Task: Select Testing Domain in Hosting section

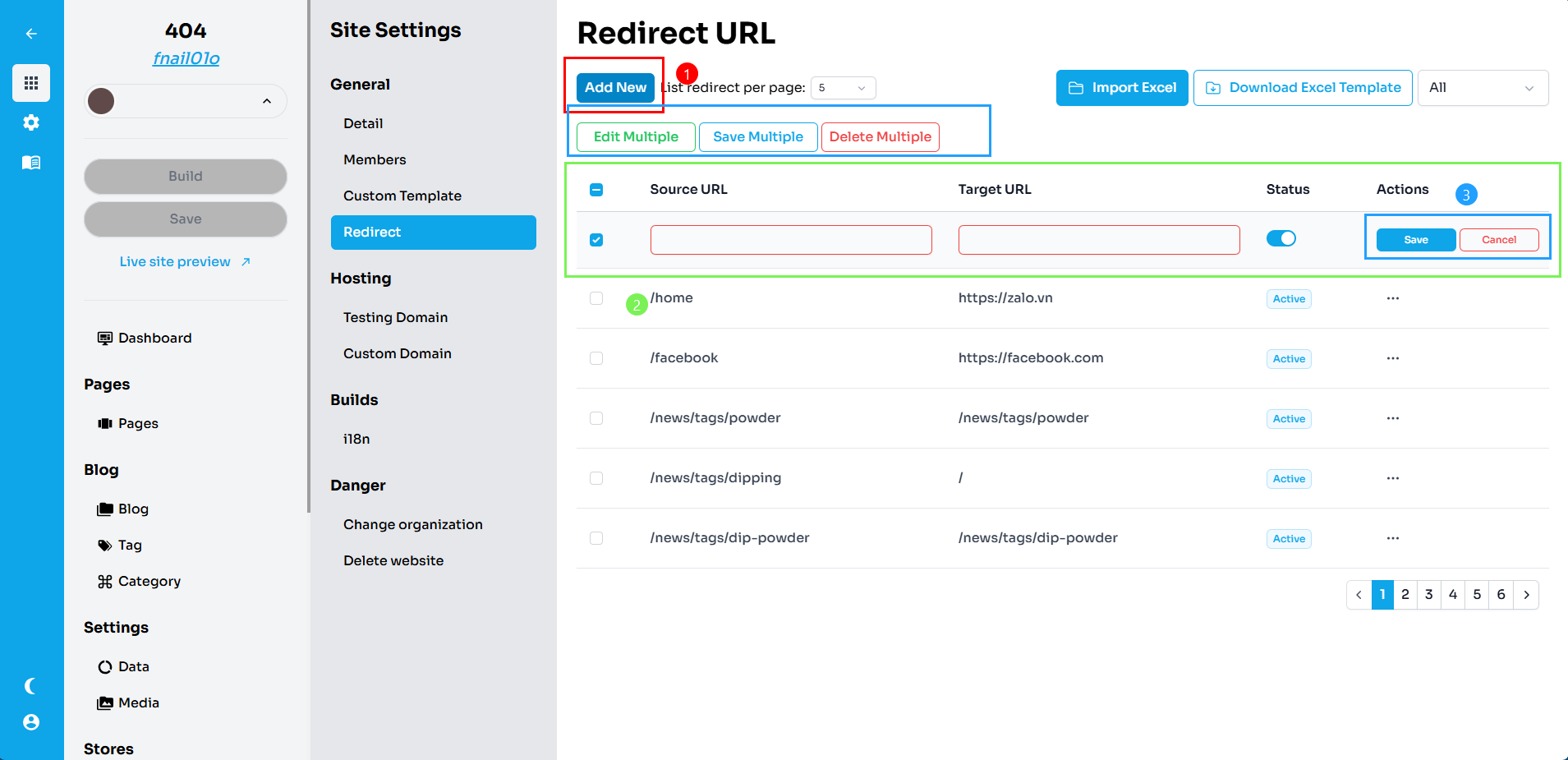Action: click(395, 317)
